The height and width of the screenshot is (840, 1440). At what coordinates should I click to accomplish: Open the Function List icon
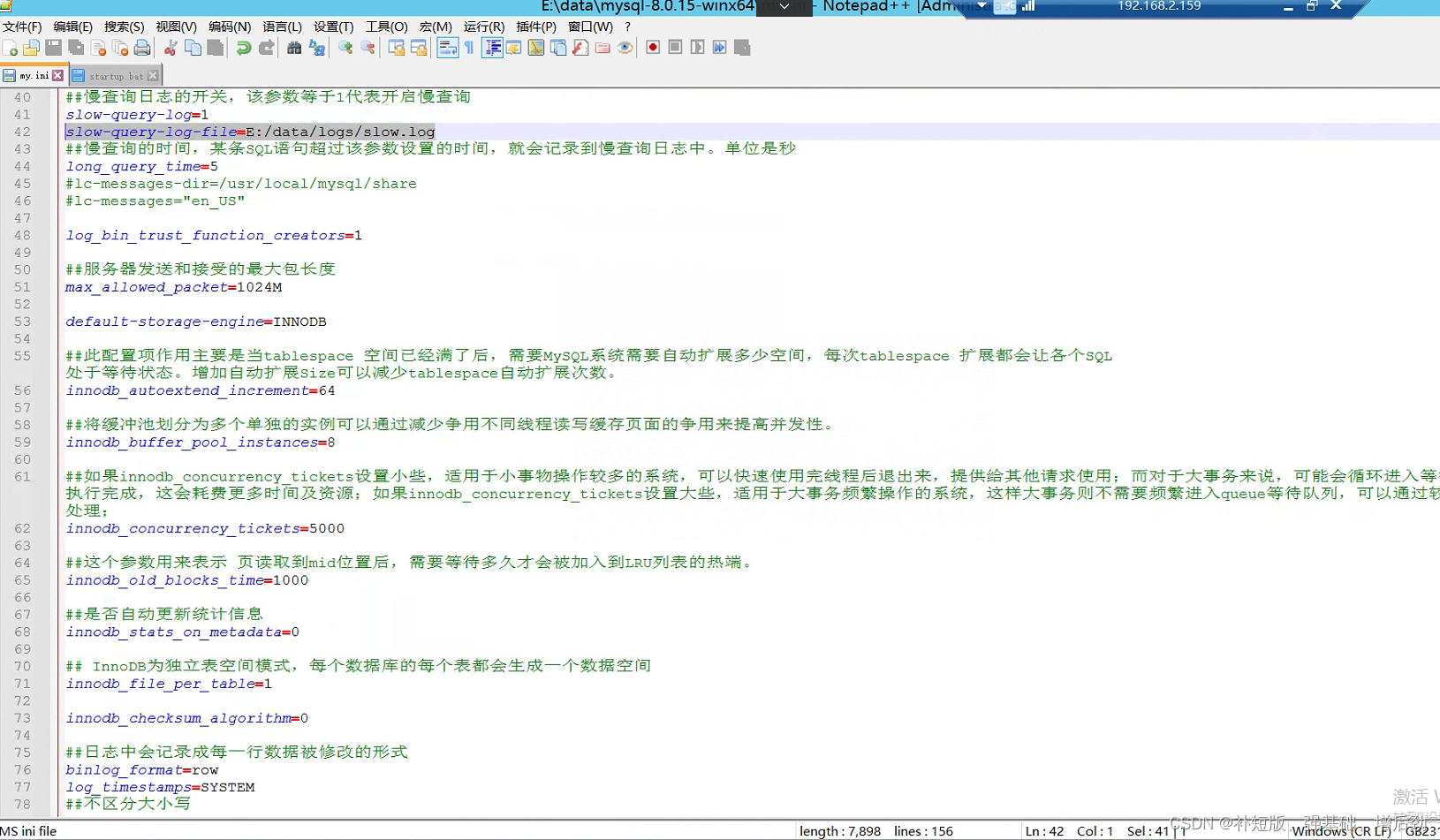click(580, 48)
